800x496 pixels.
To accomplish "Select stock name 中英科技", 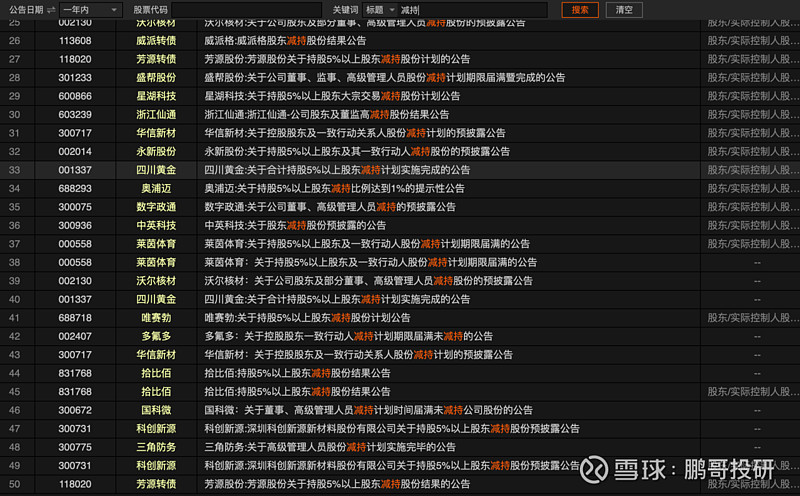I will tap(156, 226).
